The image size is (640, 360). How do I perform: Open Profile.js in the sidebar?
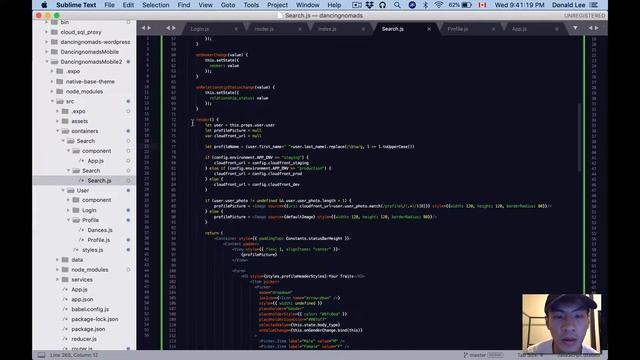click(99, 240)
